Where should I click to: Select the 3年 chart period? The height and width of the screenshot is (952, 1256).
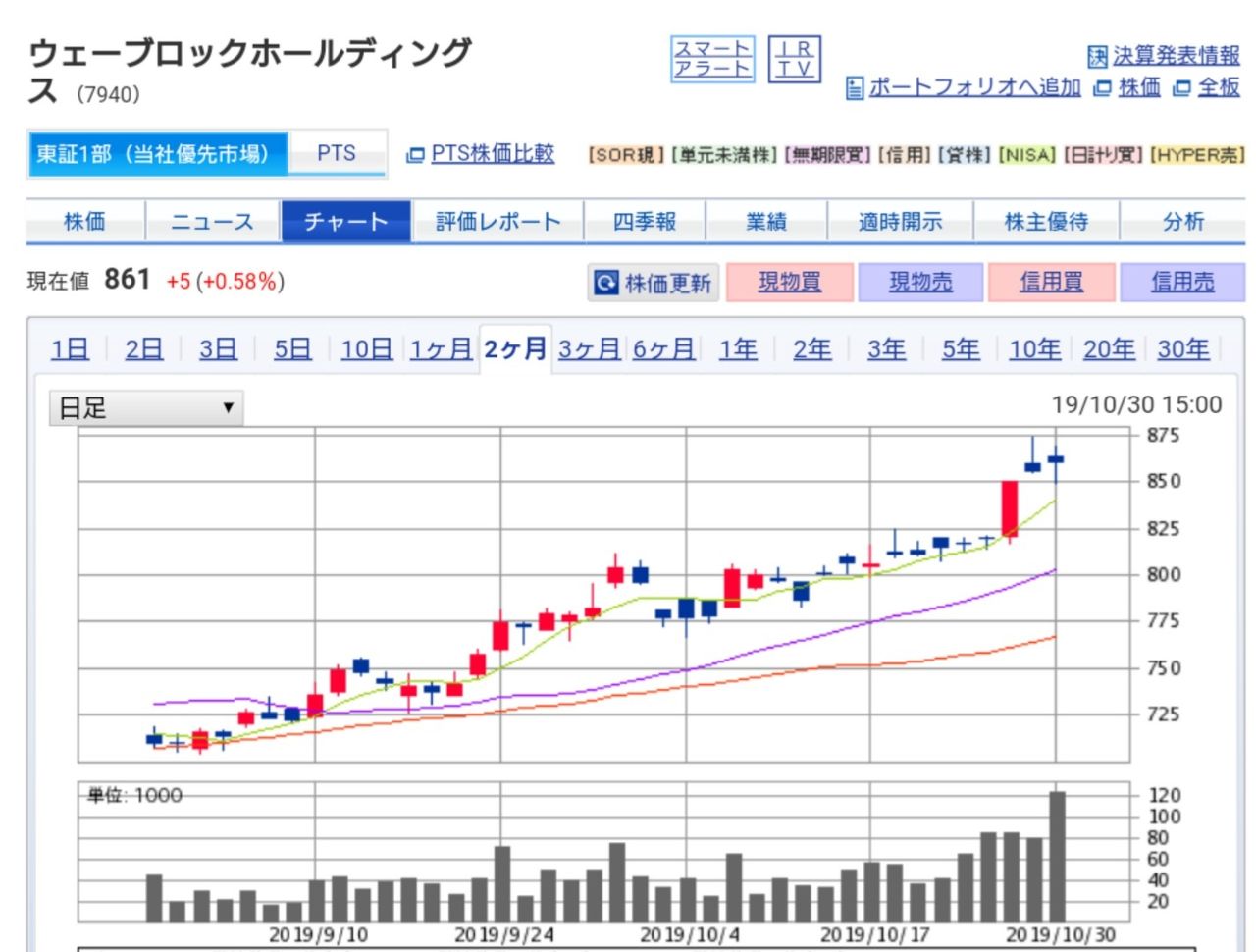coord(886,349)
